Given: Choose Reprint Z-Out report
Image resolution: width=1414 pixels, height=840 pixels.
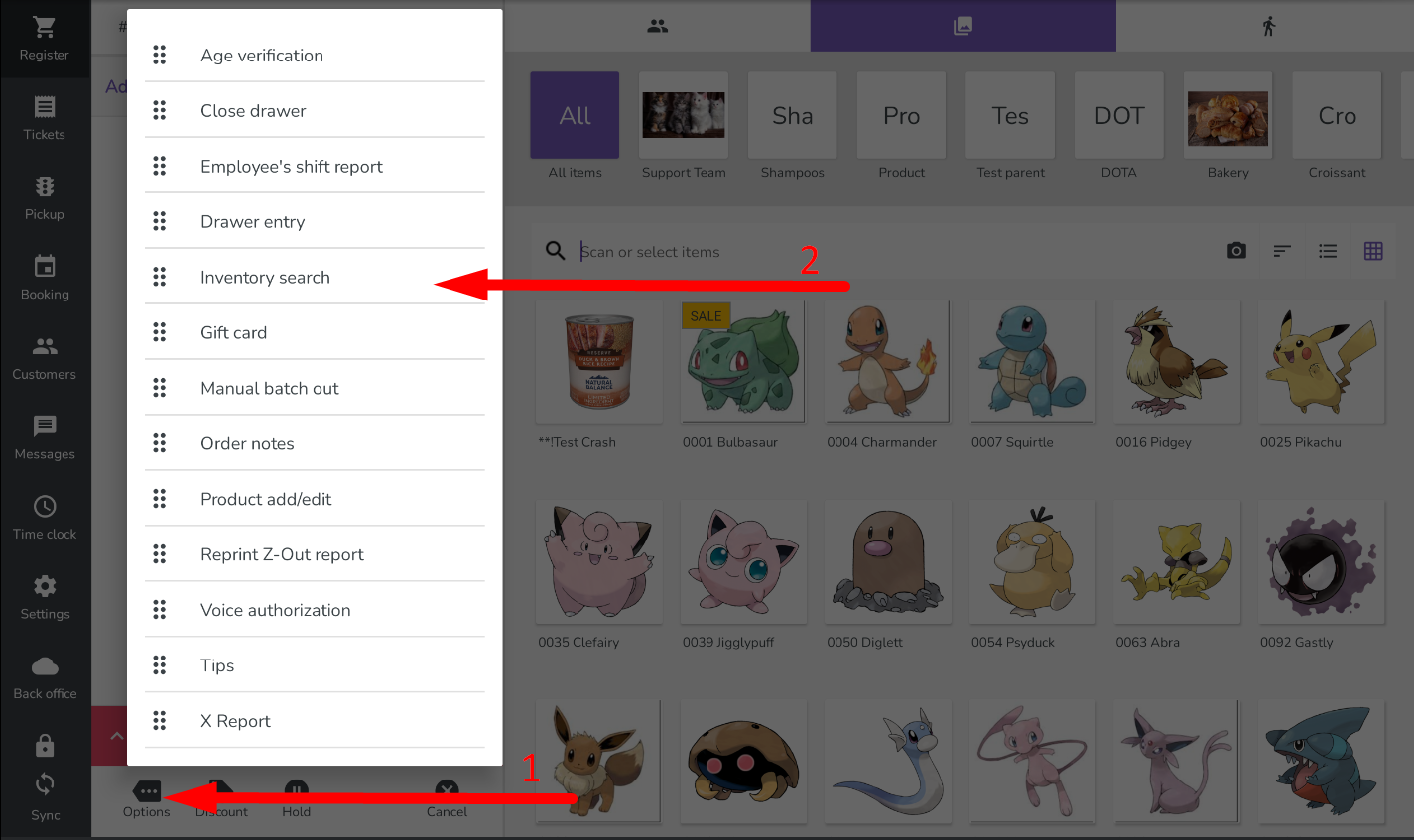Looking at the screenshot, I should pos(315,555).
